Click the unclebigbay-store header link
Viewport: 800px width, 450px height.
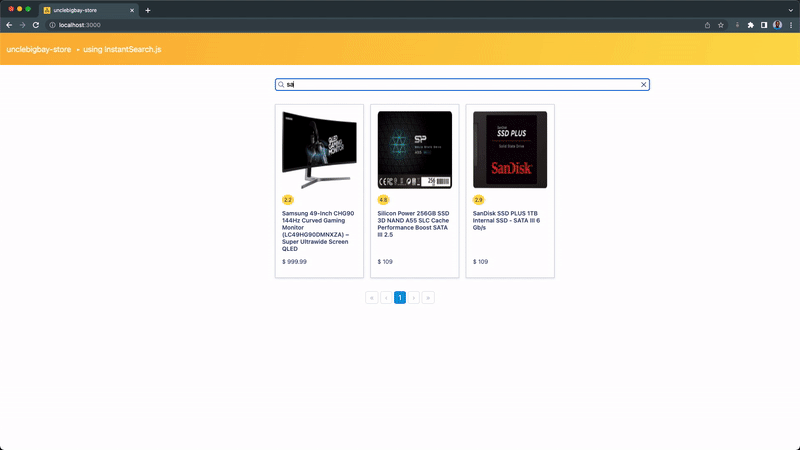pyautogui.click(x=39, y=49)
